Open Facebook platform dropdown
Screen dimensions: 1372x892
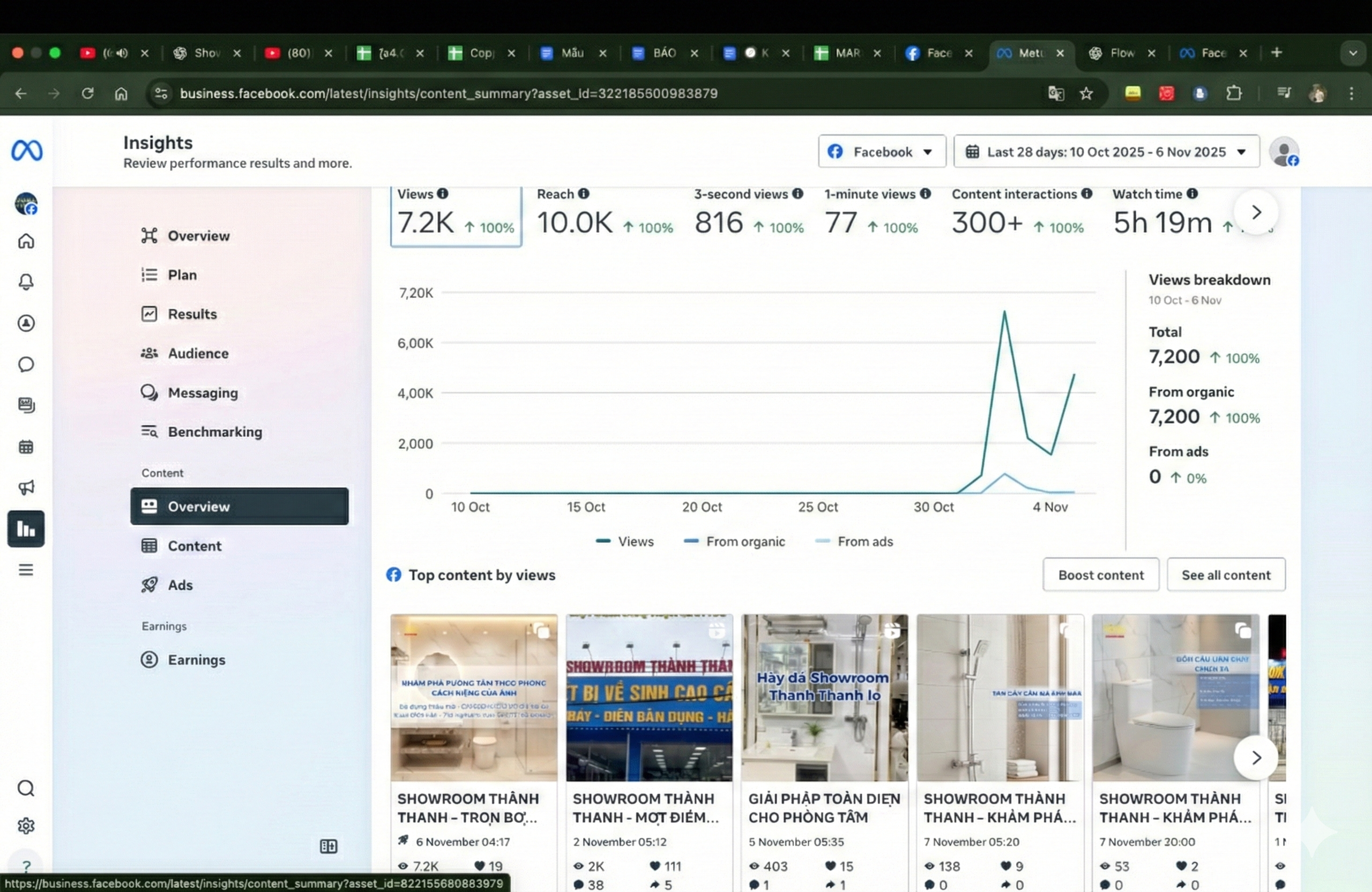(882, 152)
